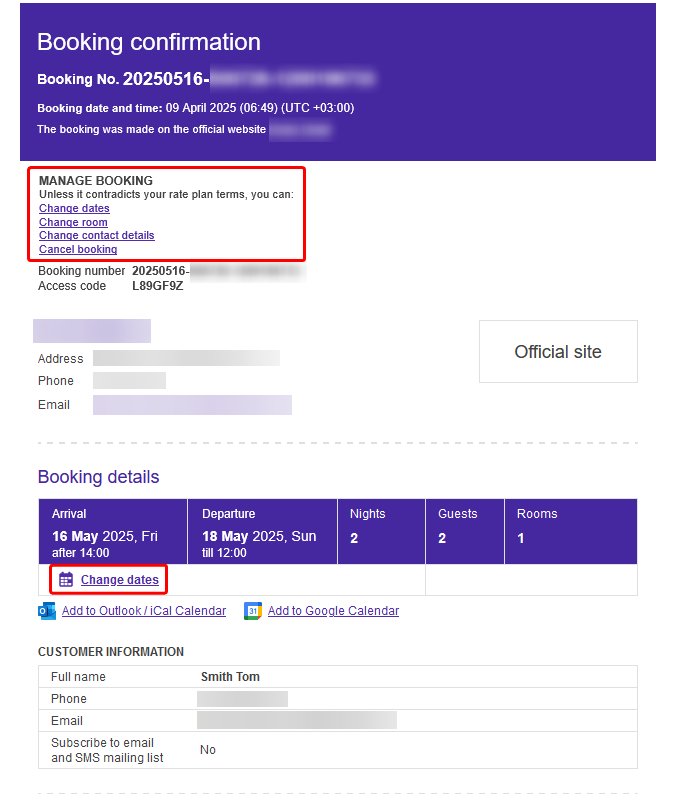
Task: Click the Official site button
Action: click(558, 351)
